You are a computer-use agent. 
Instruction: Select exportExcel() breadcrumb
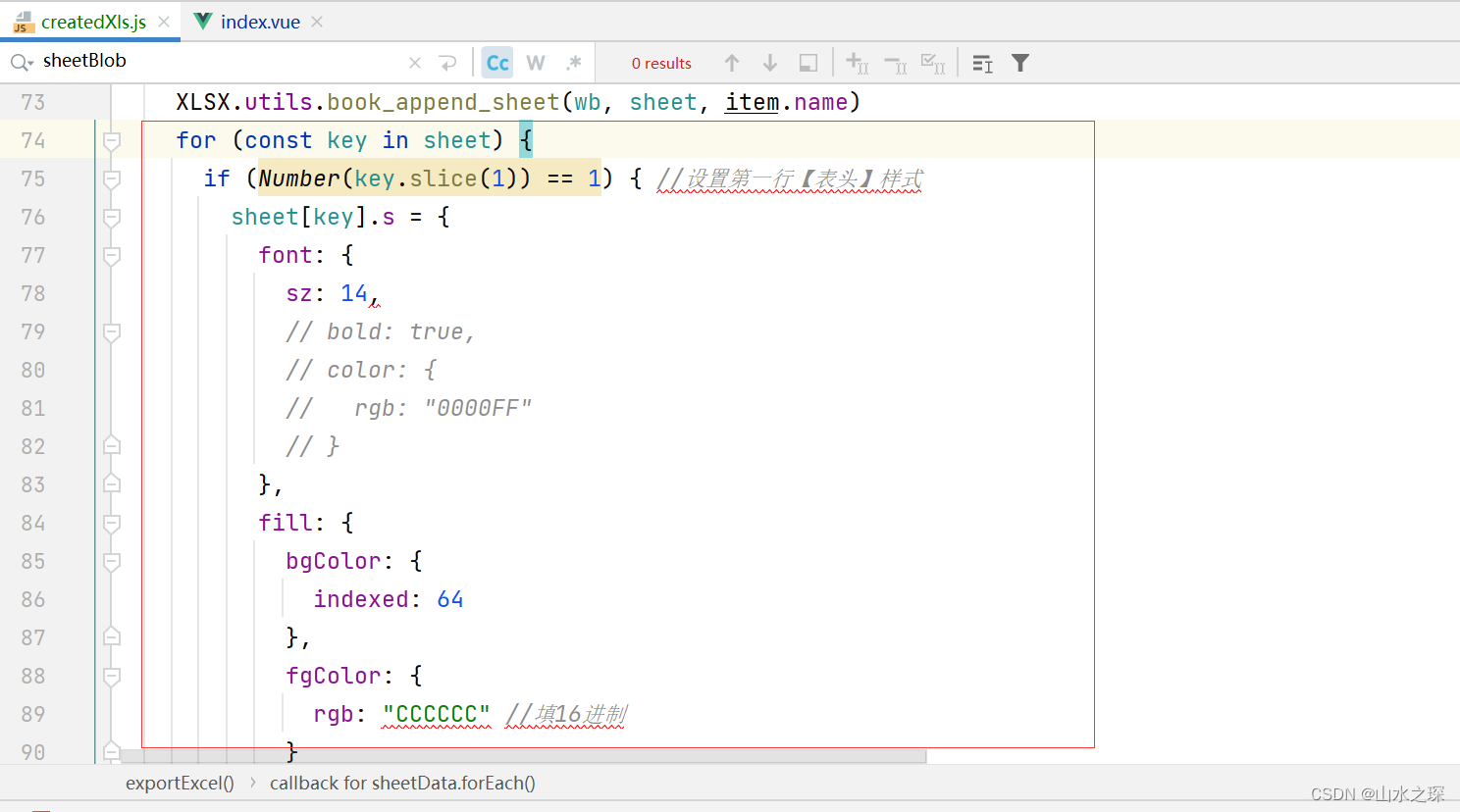click(x=180, y=783)
